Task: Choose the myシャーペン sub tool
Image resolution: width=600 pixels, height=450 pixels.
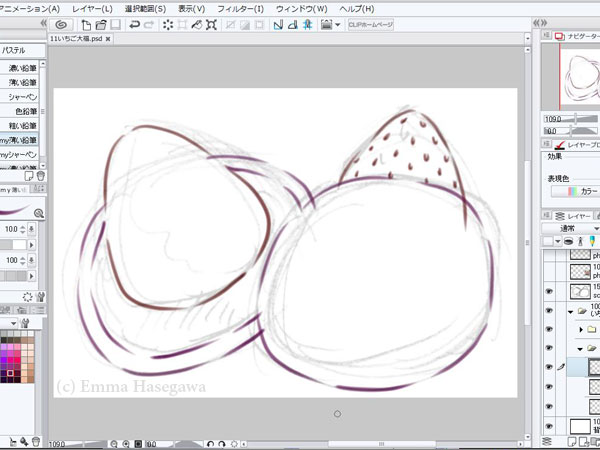Action: tap(19, 155)
